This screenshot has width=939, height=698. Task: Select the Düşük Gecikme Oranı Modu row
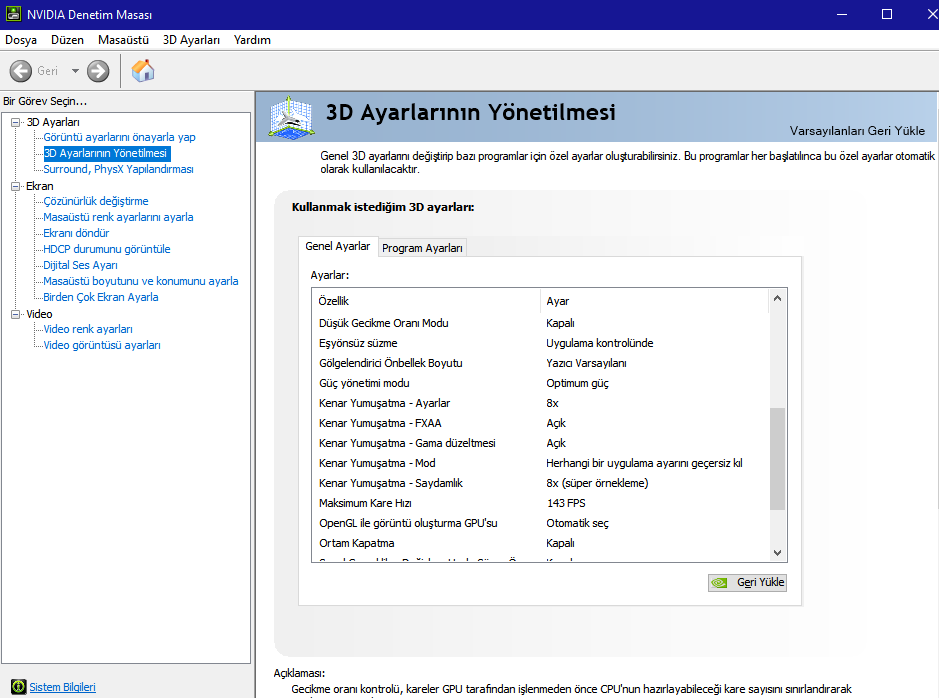(x=540, y=323)
